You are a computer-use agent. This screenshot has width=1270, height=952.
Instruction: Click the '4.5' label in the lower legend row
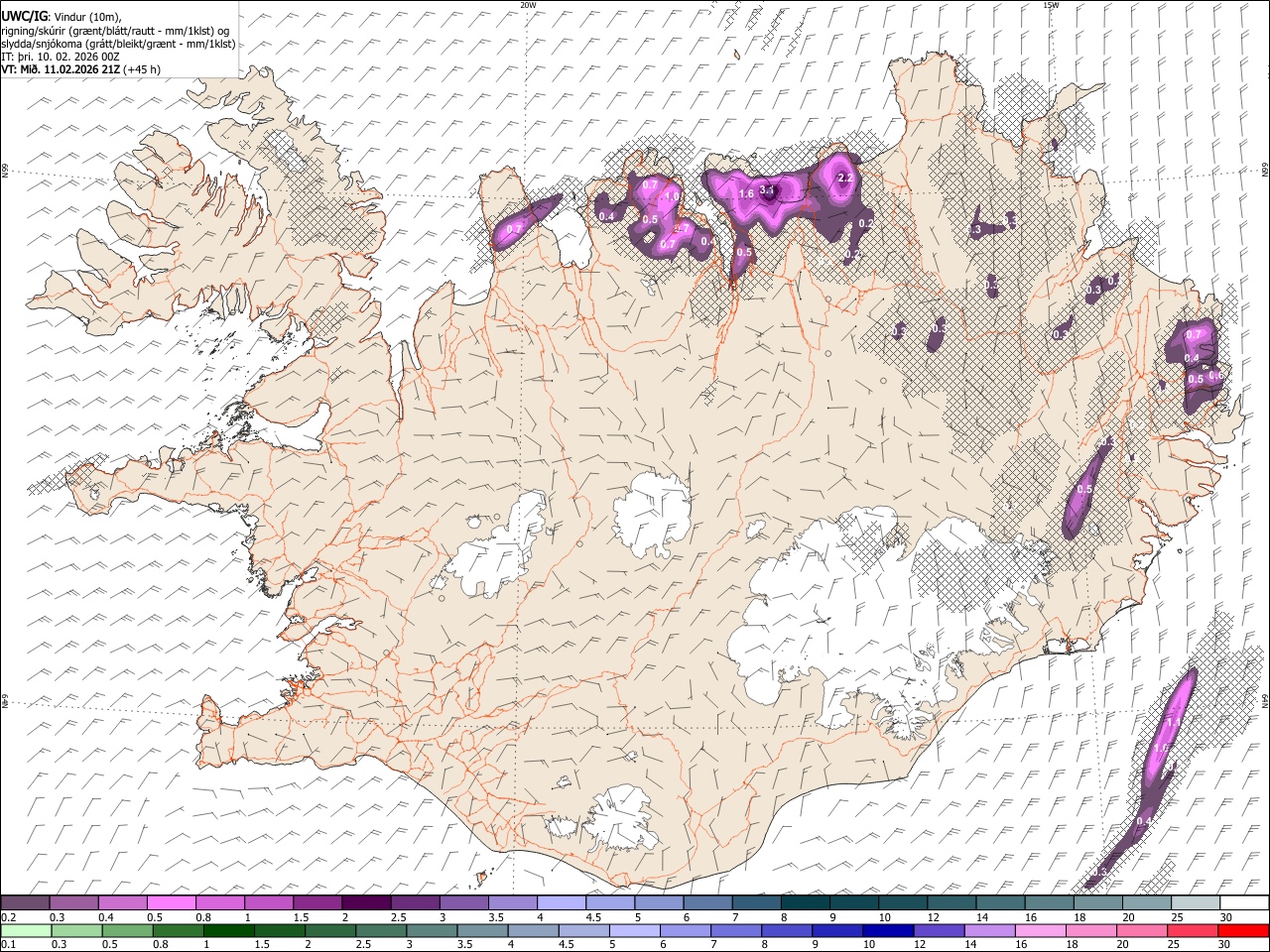[x=566, y=944]
